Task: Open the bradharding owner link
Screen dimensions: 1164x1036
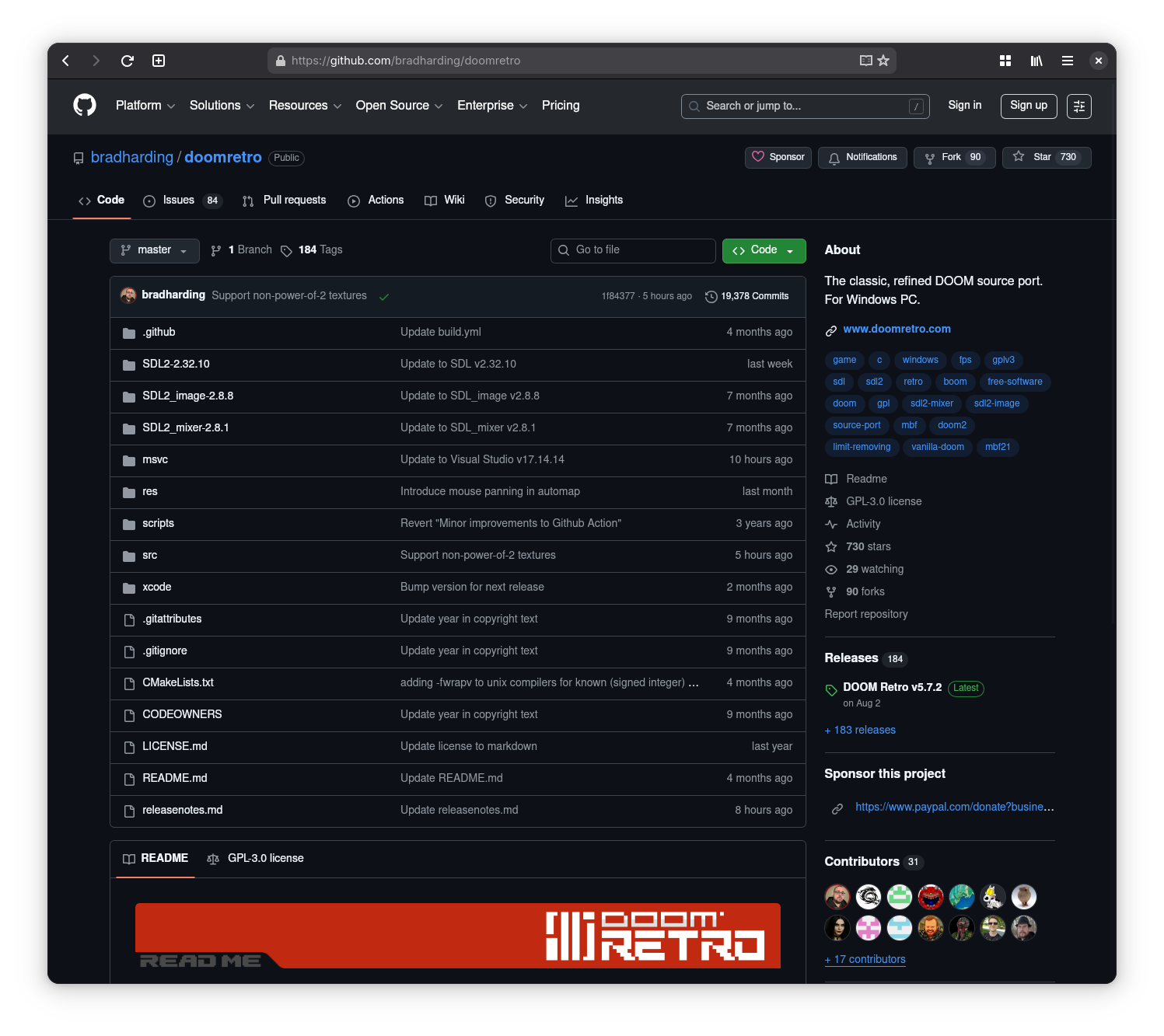Action: pos(132,158)
